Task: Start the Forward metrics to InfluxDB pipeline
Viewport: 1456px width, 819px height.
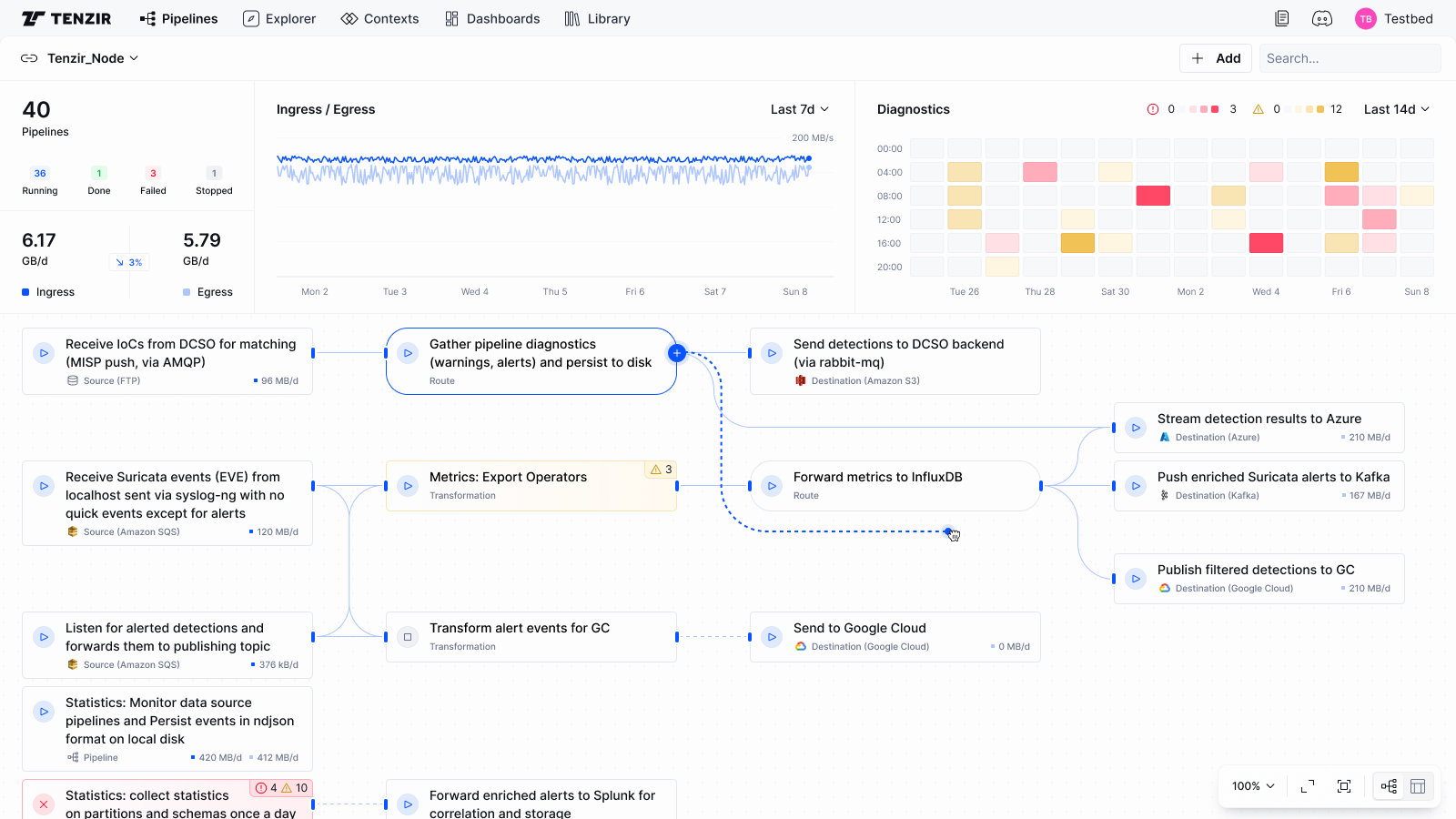Action: point(771,486)
